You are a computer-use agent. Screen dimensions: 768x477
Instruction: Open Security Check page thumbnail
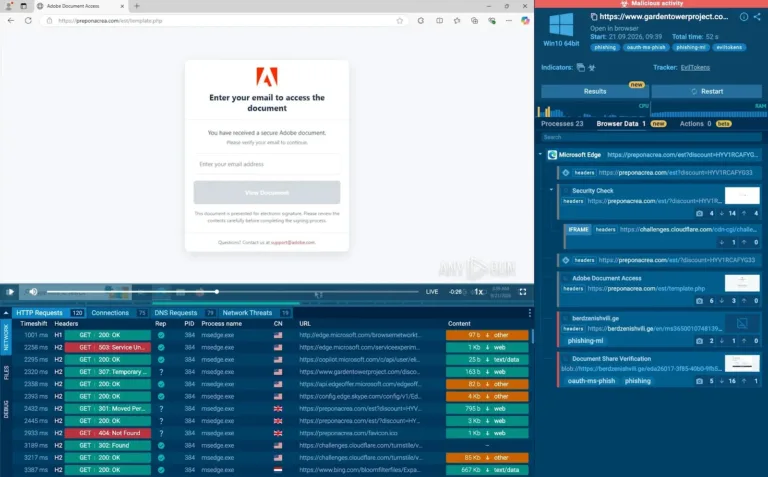(x=742, y=195)
